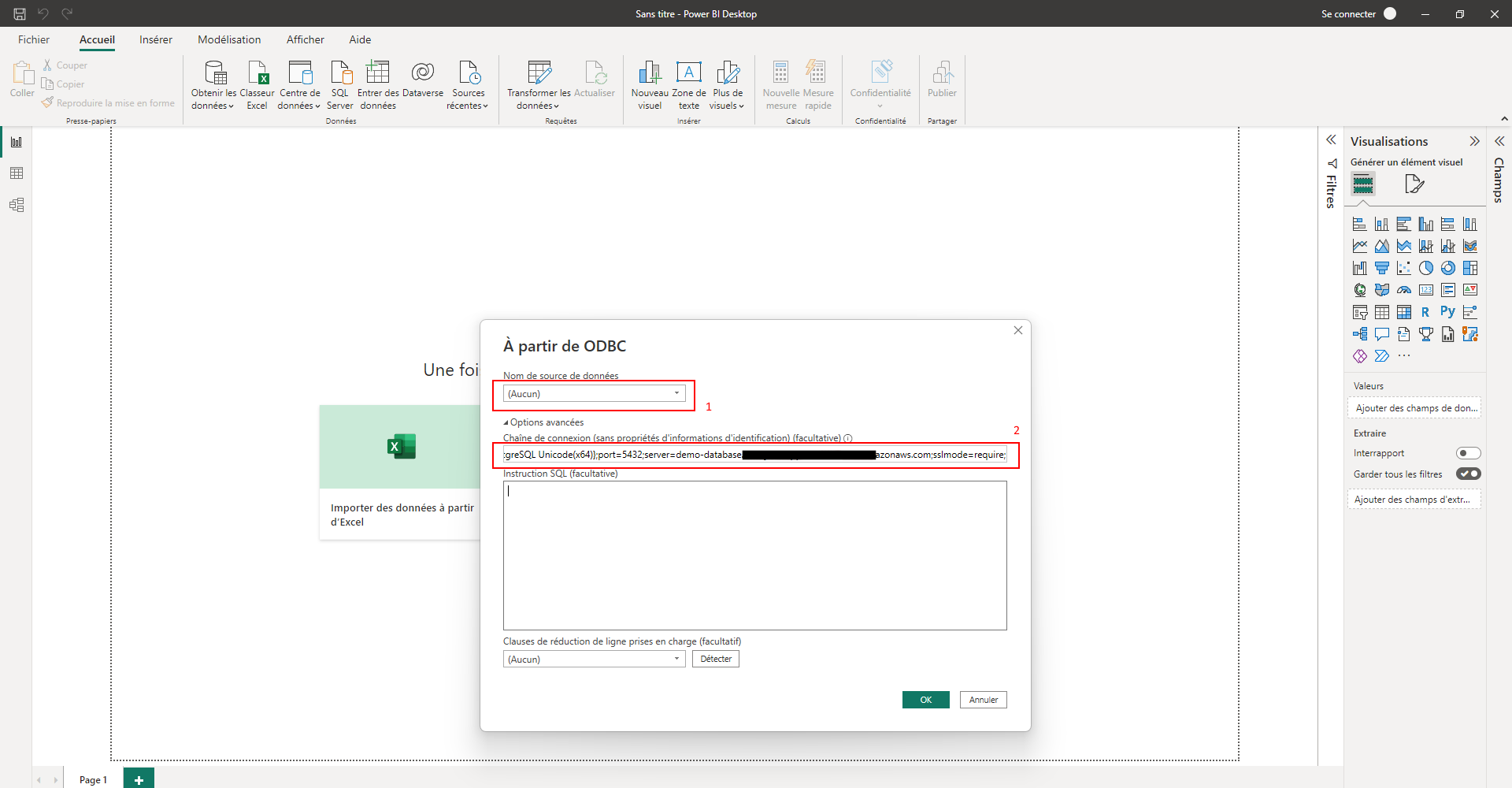
Task: Switch to the Insérer ribbon tab
Action: click(x=156, y=39)
